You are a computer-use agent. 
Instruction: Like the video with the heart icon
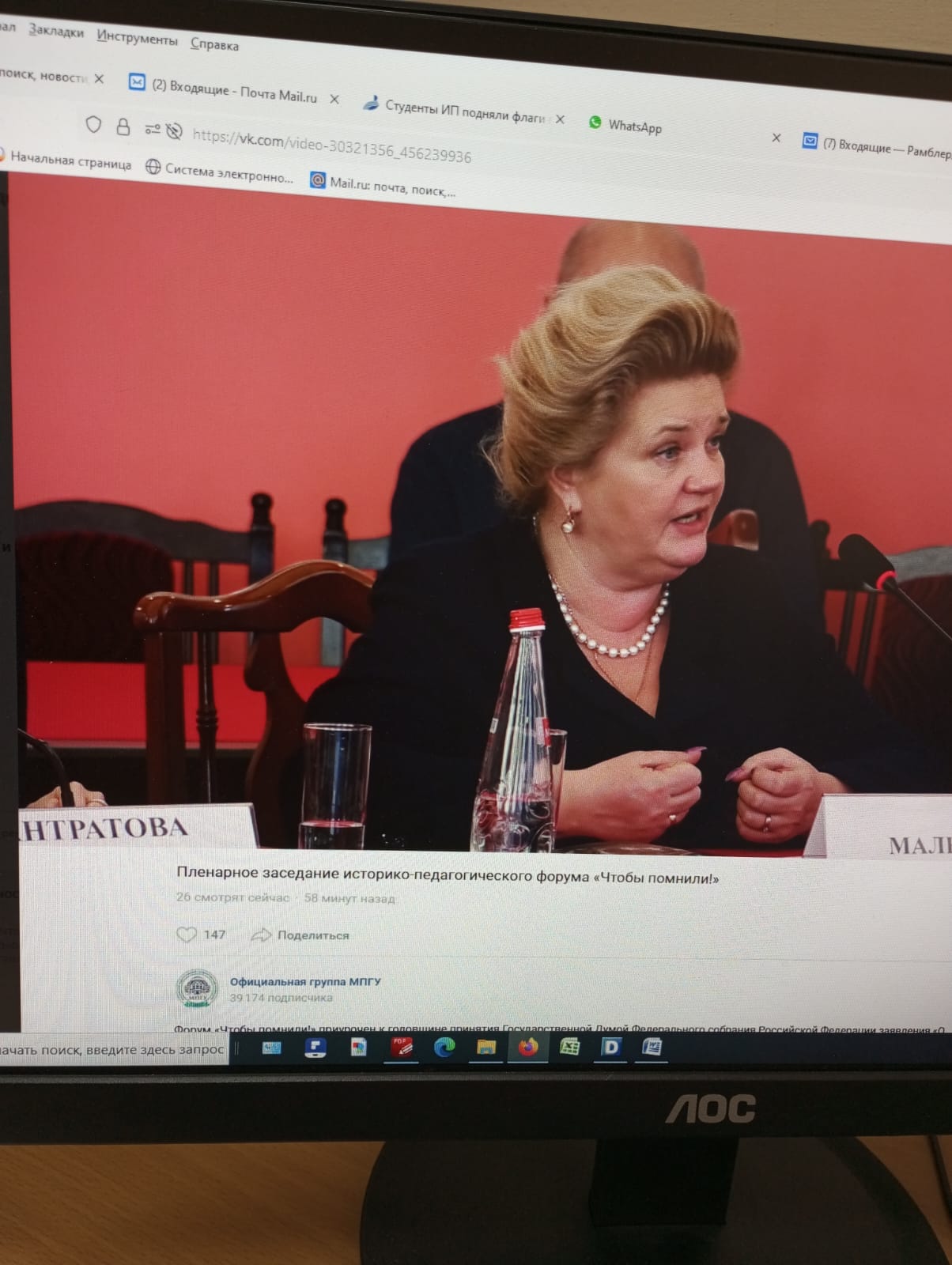click(187, 935)
